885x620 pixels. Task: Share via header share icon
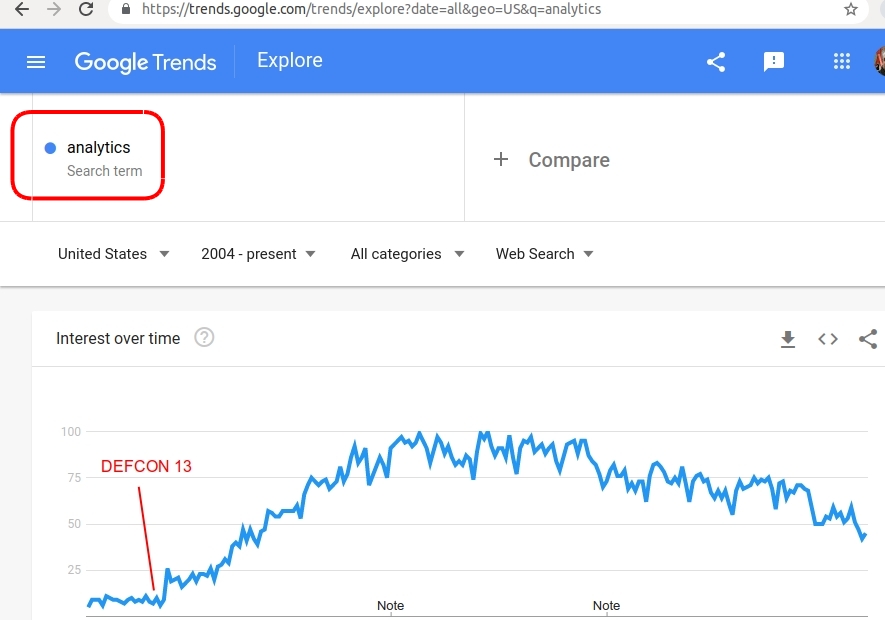click(716, 62)
